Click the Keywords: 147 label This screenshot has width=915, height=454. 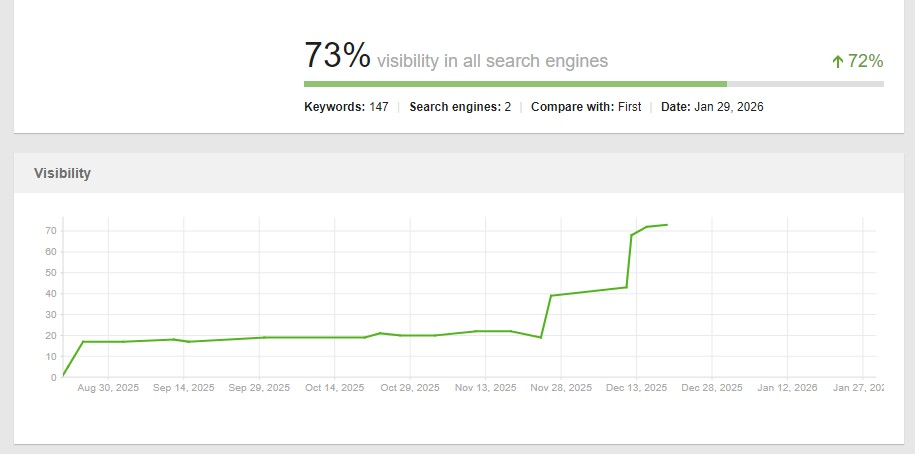[346, 106]
